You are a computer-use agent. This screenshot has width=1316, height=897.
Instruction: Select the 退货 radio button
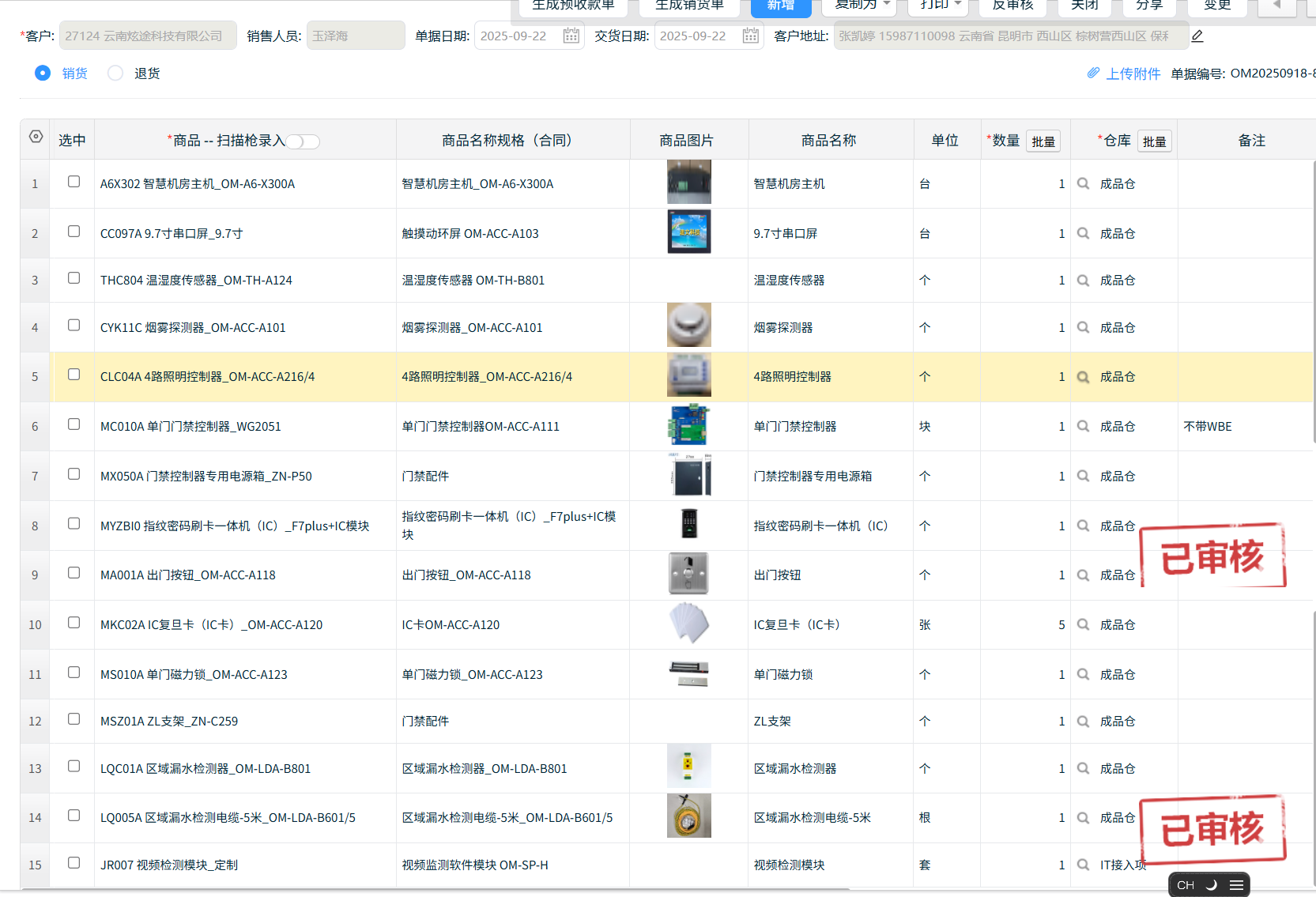[115, 73]
